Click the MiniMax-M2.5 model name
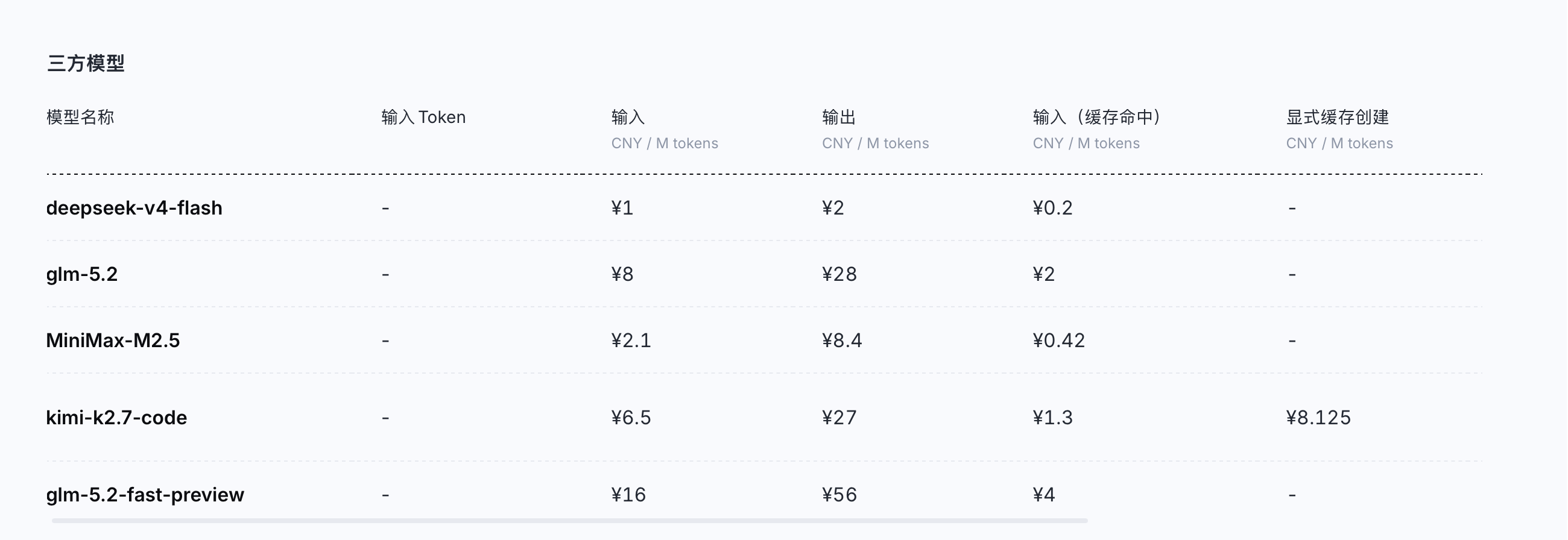 pos(113,340)
